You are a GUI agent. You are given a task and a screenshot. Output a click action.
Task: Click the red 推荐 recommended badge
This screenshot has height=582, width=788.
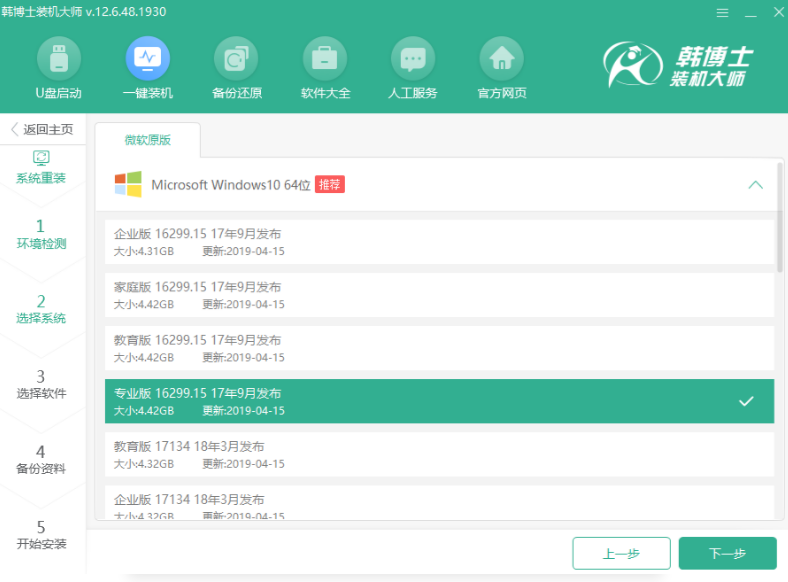coord(330,184)
